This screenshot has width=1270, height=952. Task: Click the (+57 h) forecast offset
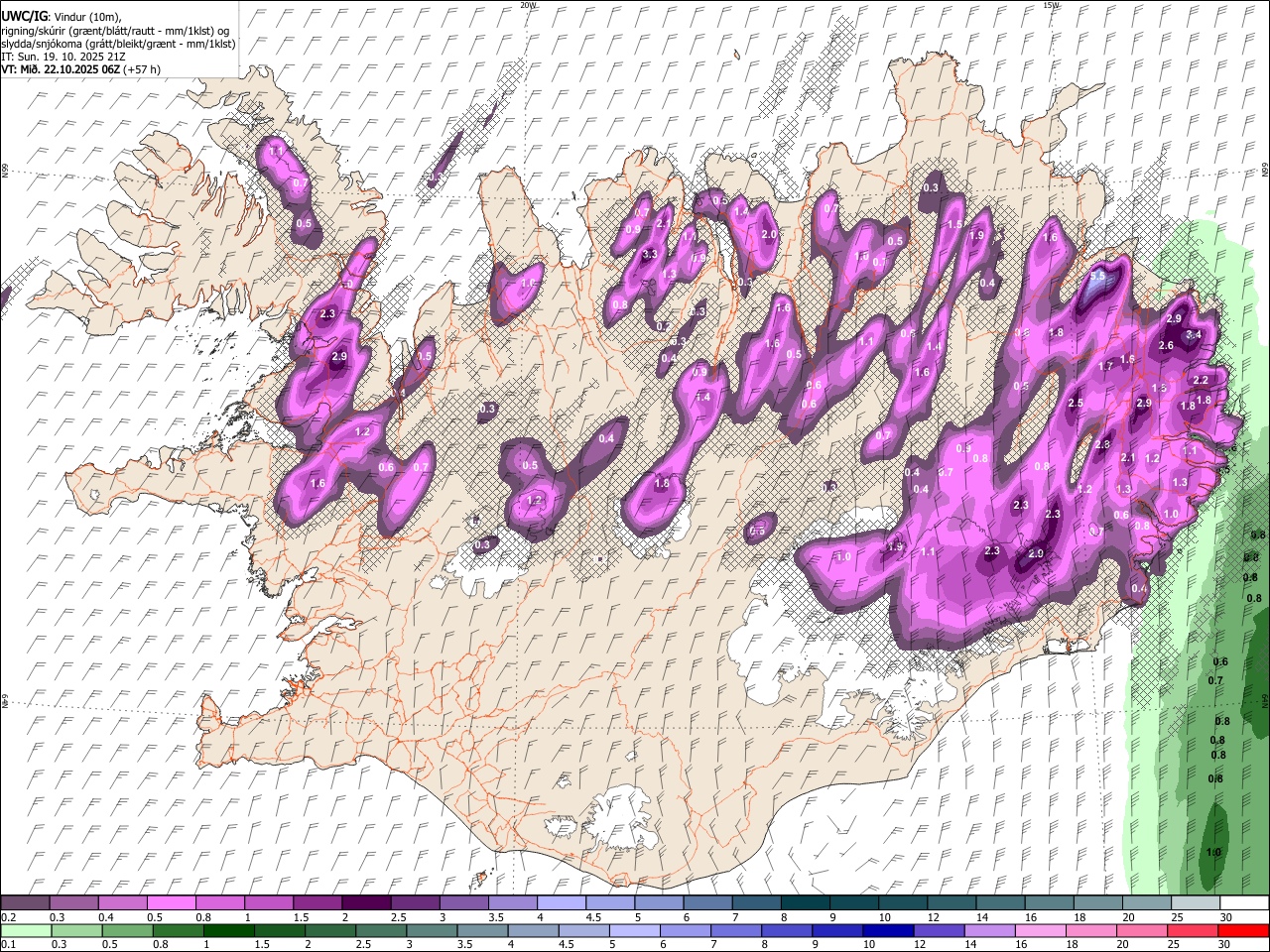pyautogui.click(x=141, y=69)
